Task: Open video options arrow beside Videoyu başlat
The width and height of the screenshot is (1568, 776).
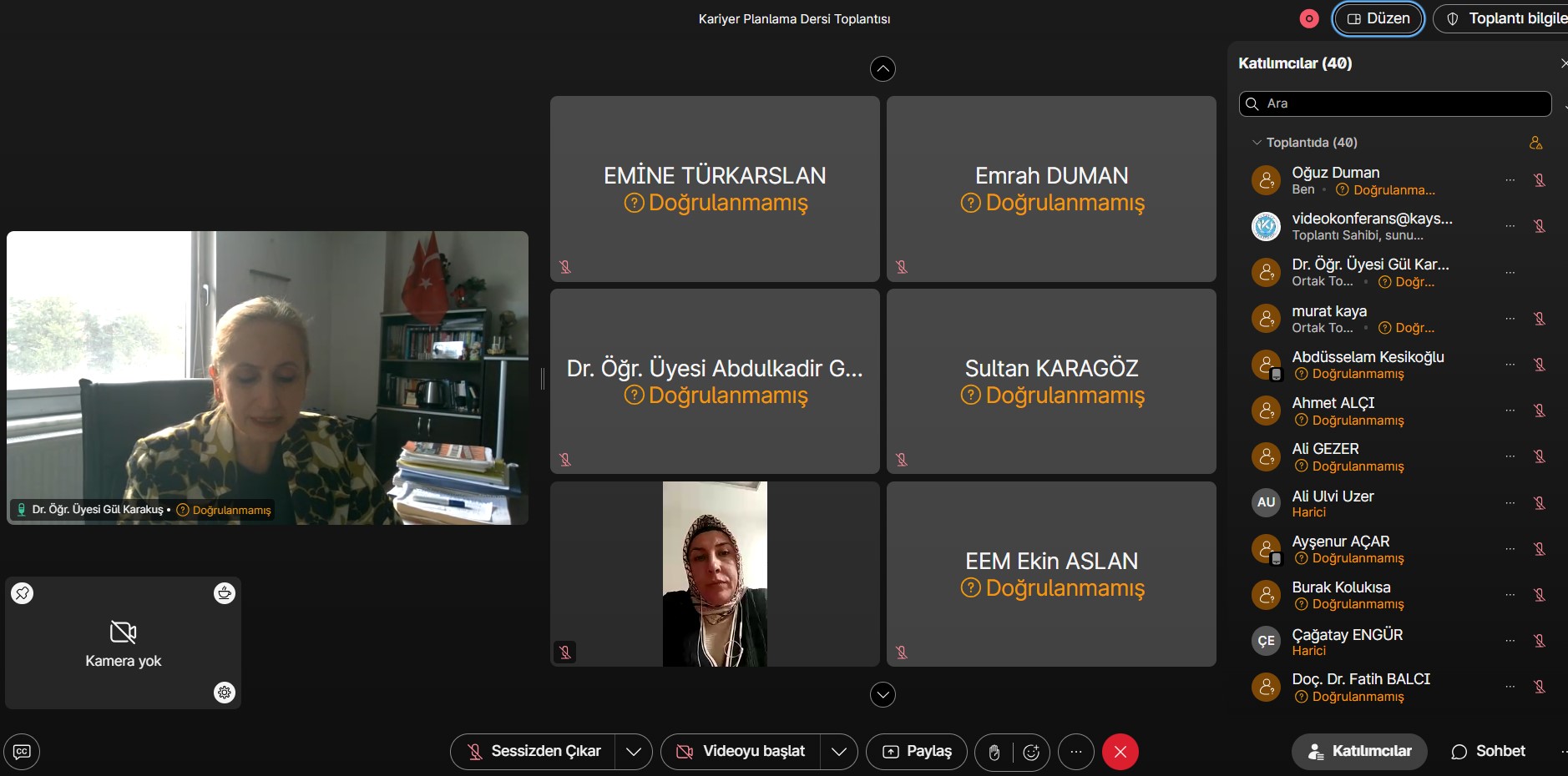Action: tap(839, 752)
